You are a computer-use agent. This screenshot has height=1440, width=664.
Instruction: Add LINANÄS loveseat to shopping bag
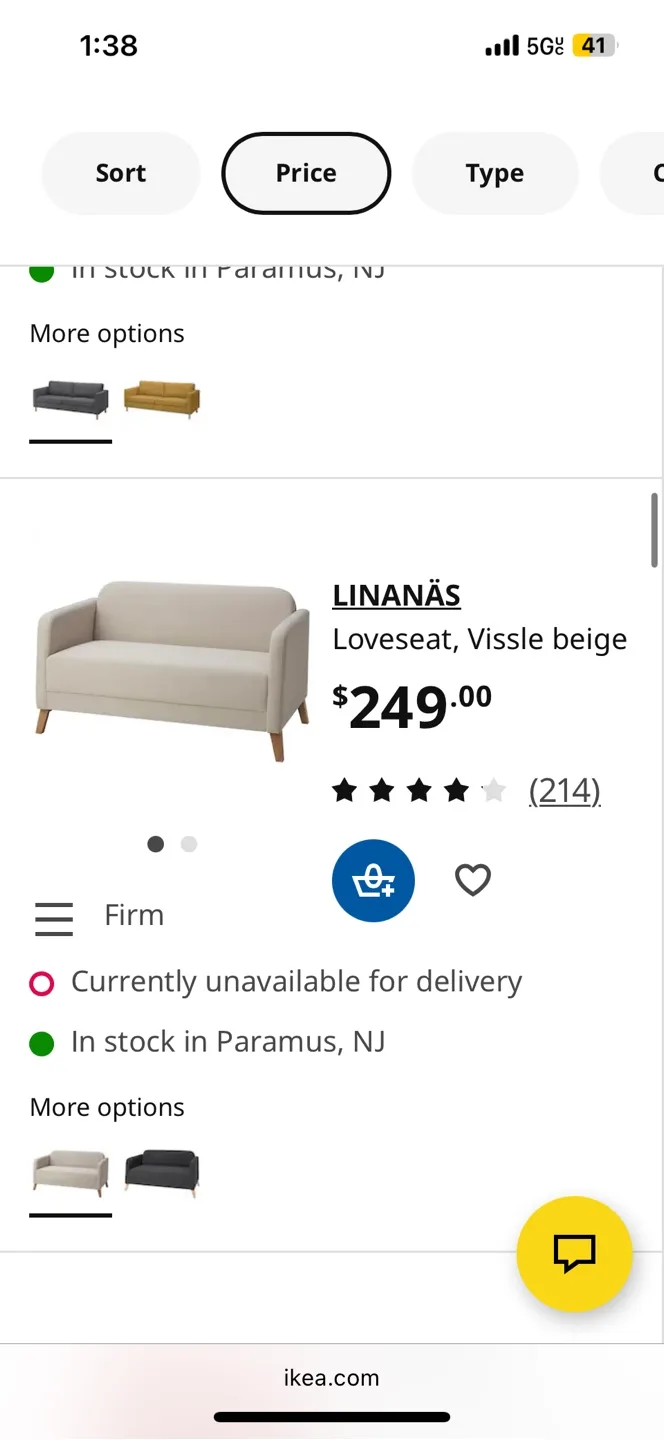pyautogui.click(x=373, y=880)
